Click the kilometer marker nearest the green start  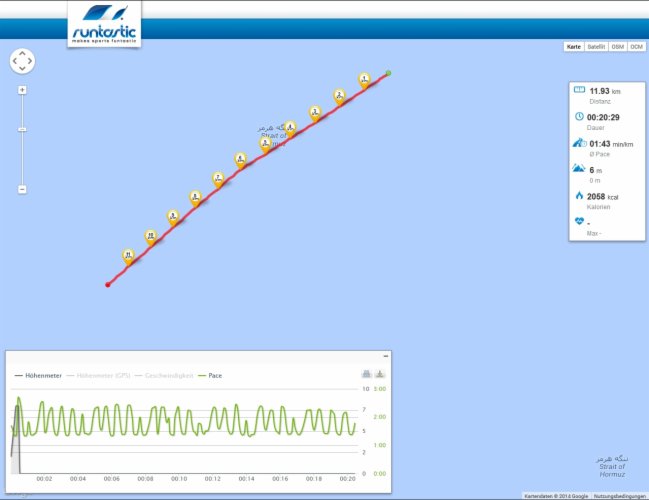click(365, 79)
